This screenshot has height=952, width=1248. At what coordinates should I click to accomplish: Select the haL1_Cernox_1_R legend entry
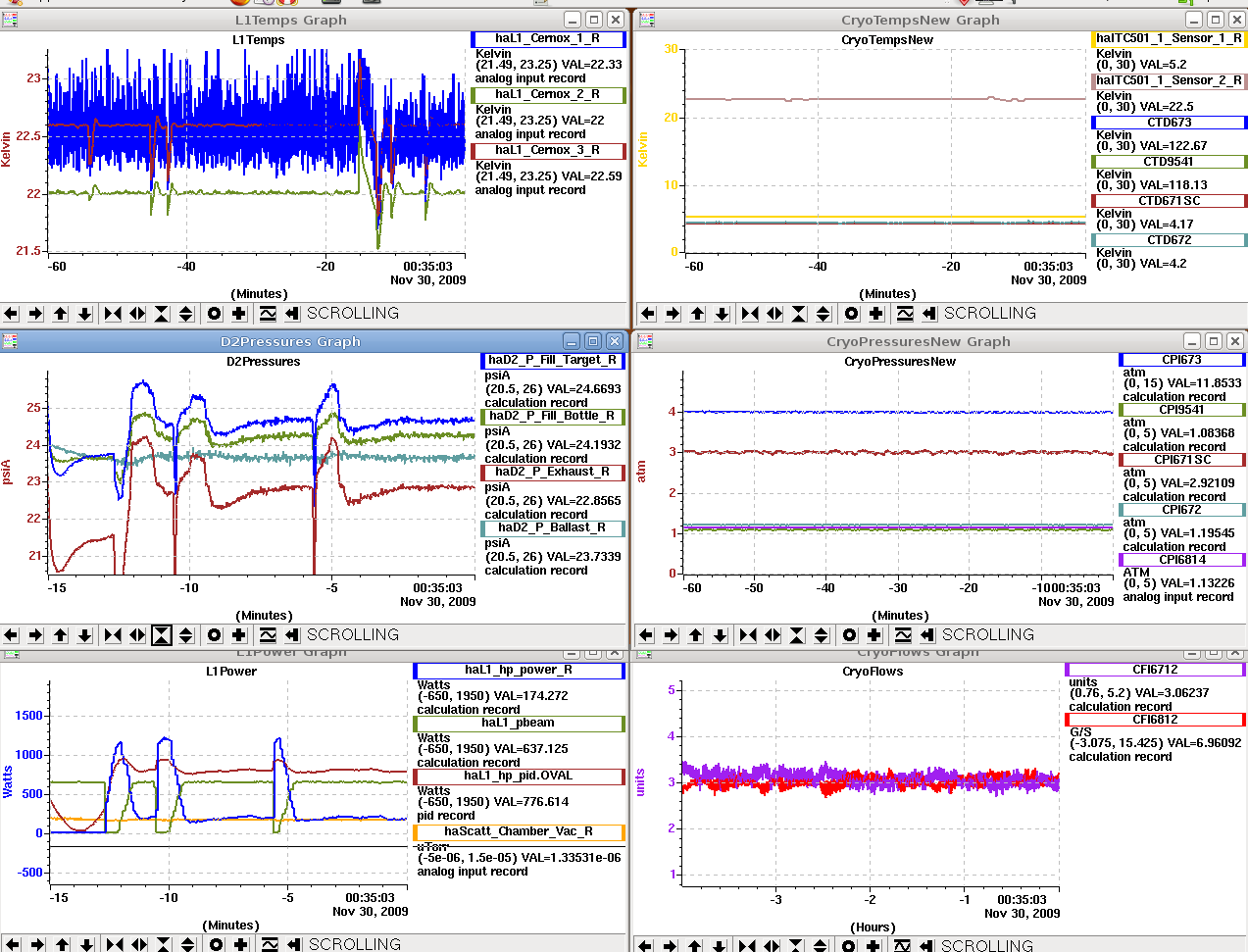coord(548,39)
